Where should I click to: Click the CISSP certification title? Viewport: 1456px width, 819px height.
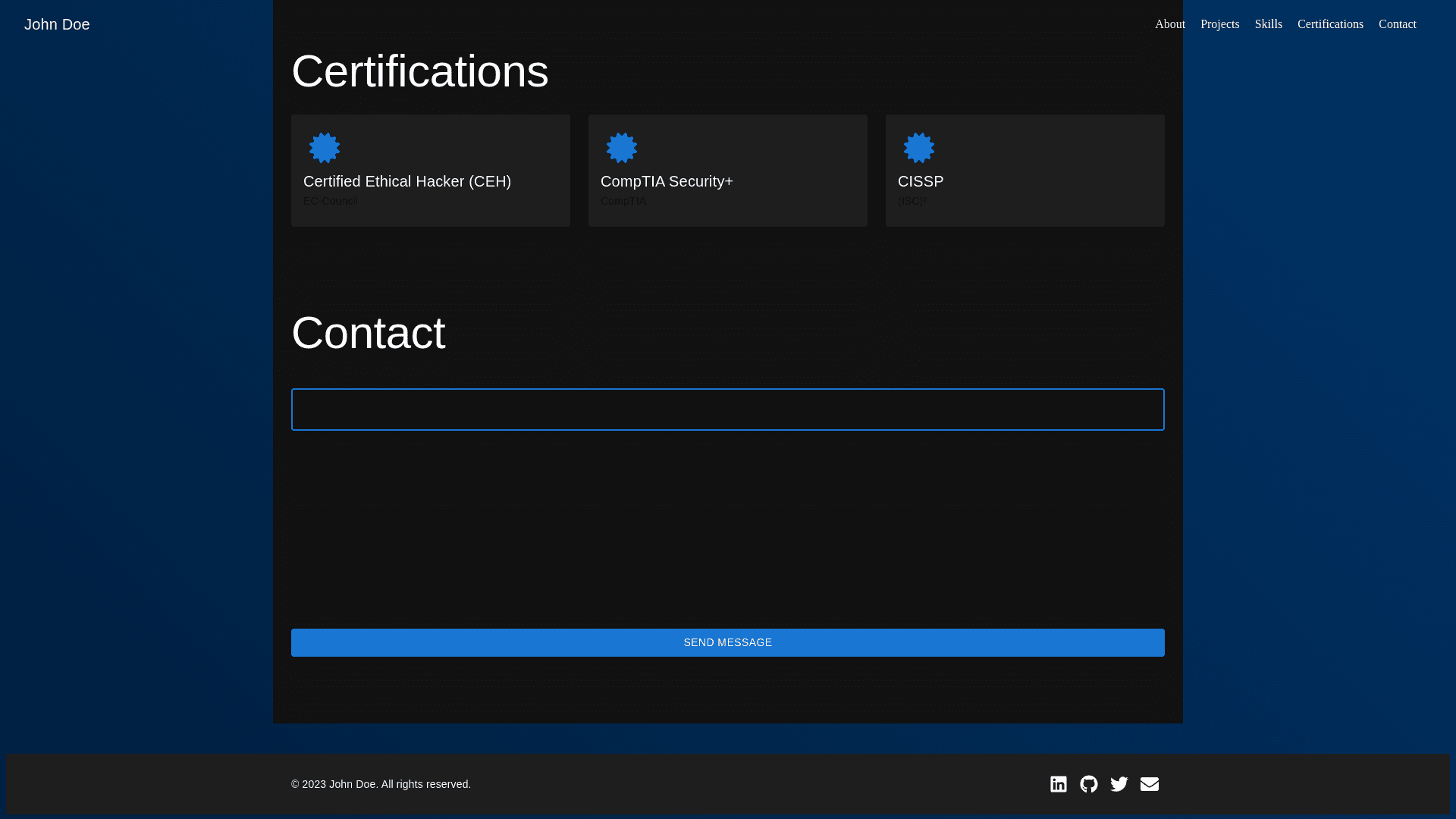tap(921, 181)
